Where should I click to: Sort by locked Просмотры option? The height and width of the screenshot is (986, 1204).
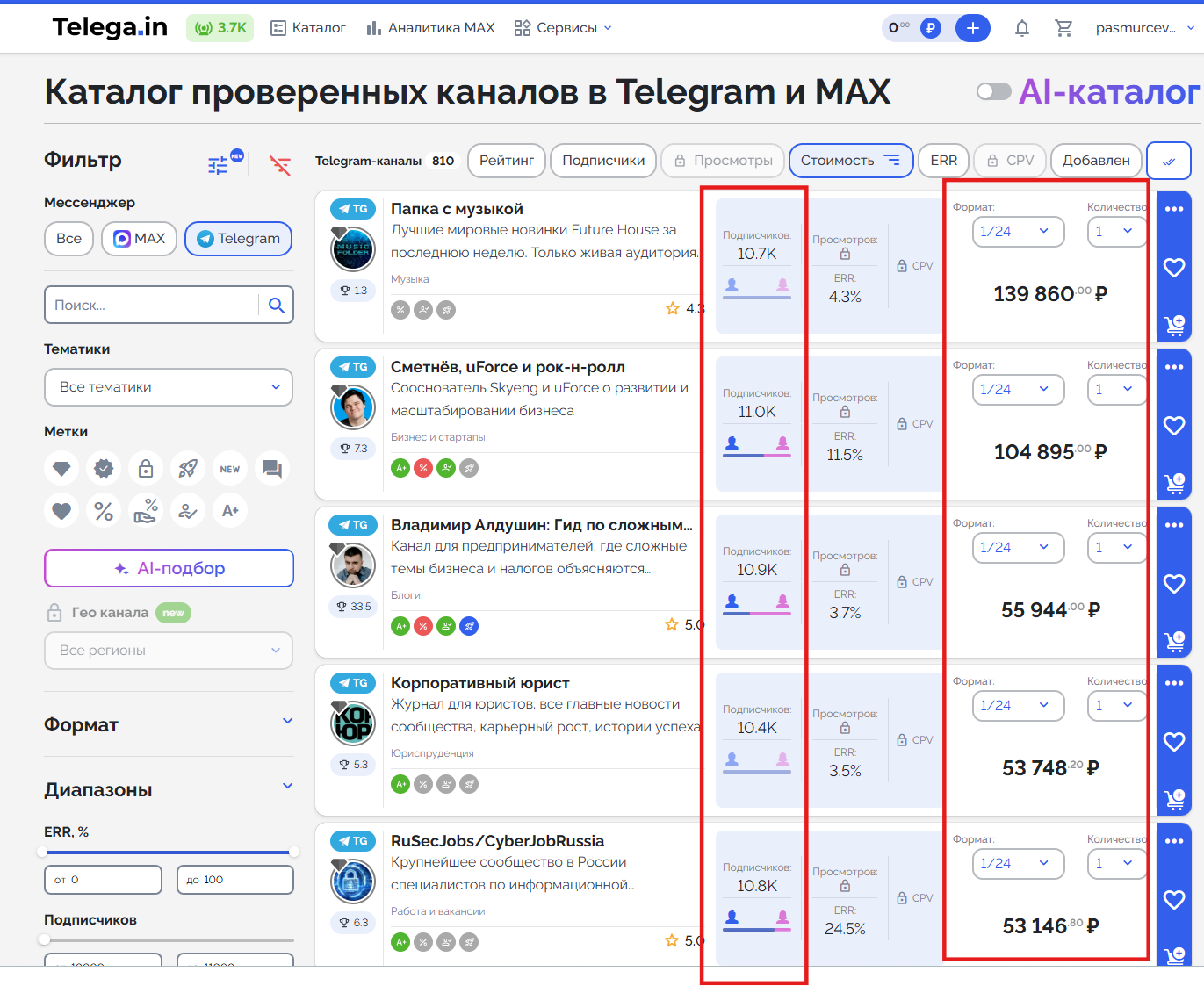click(723, 161)
